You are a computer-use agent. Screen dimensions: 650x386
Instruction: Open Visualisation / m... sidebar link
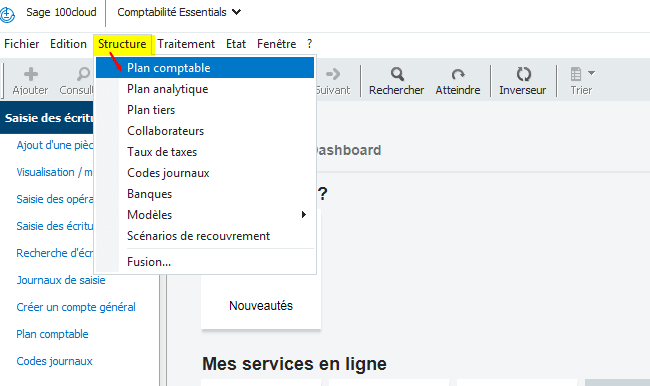[x=55, y=172]
